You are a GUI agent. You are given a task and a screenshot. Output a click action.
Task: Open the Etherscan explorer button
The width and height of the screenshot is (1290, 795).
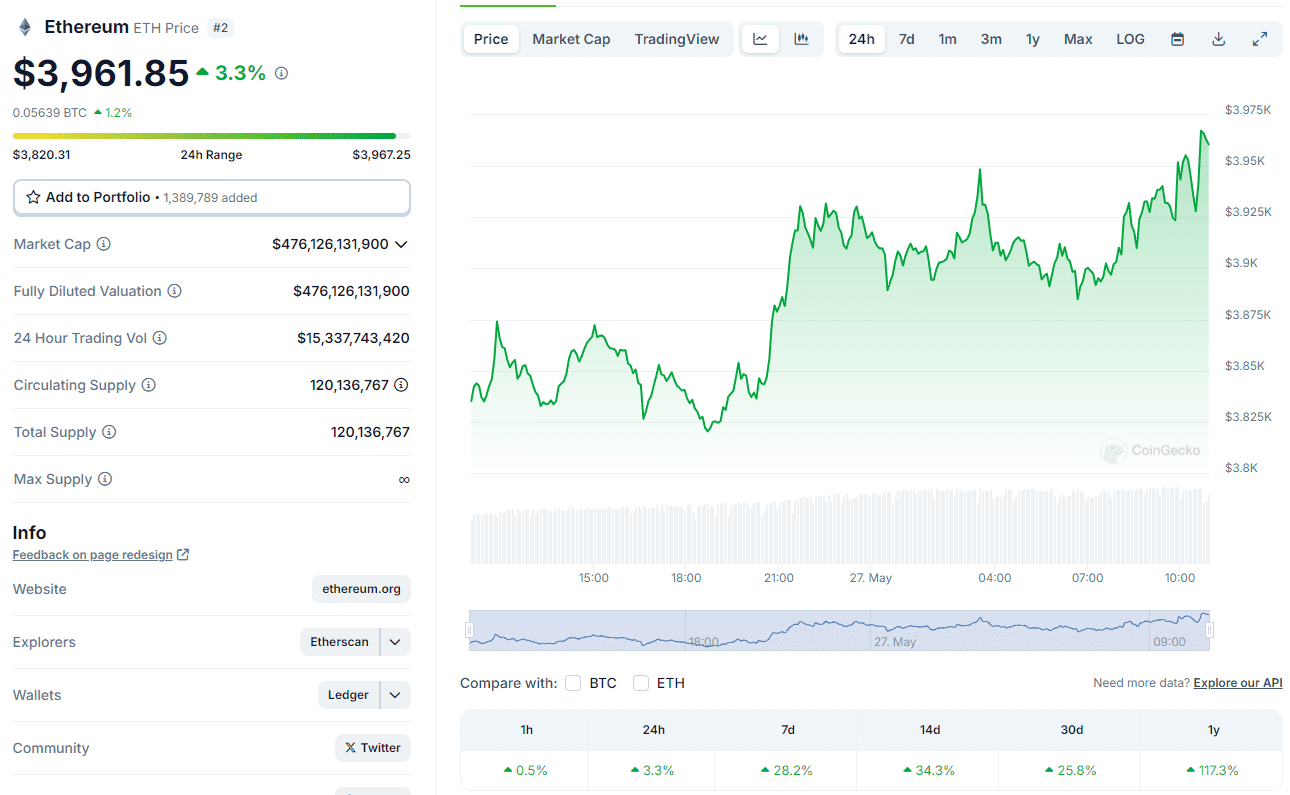click(339, 642)
